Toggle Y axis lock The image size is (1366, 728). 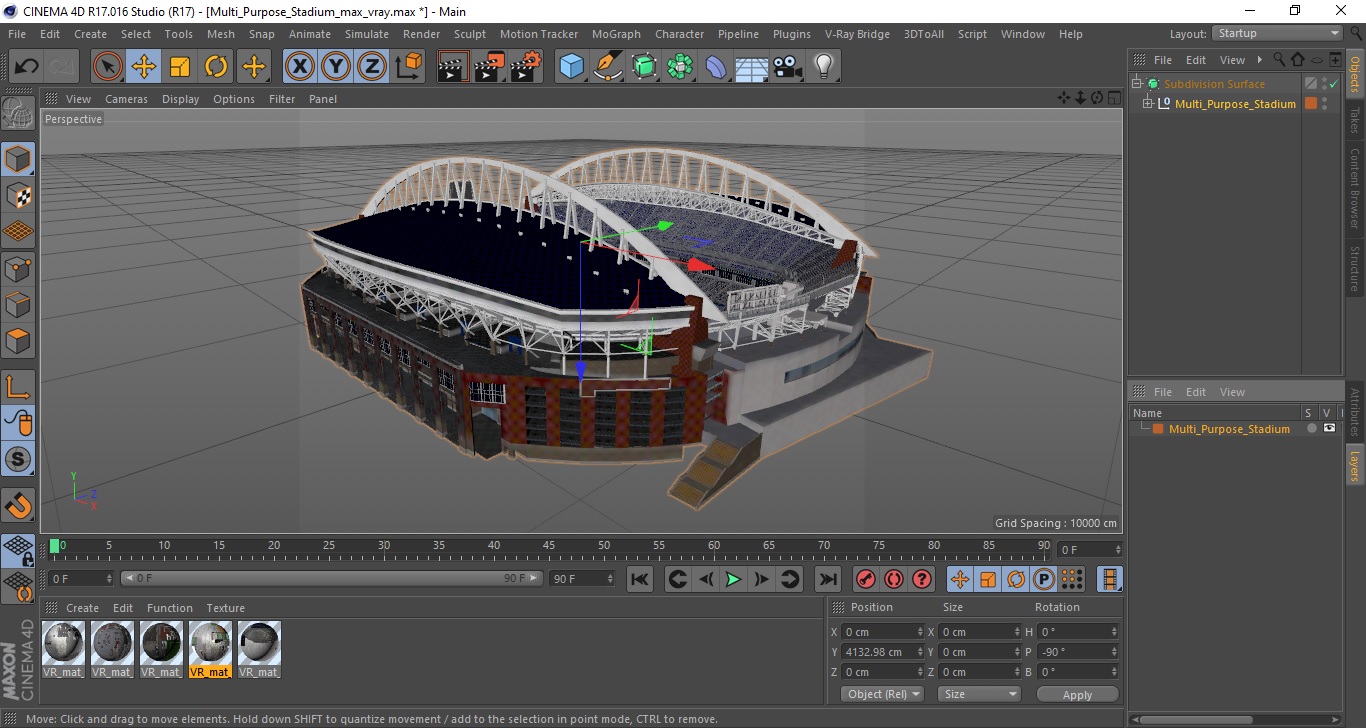click(336, 67)
